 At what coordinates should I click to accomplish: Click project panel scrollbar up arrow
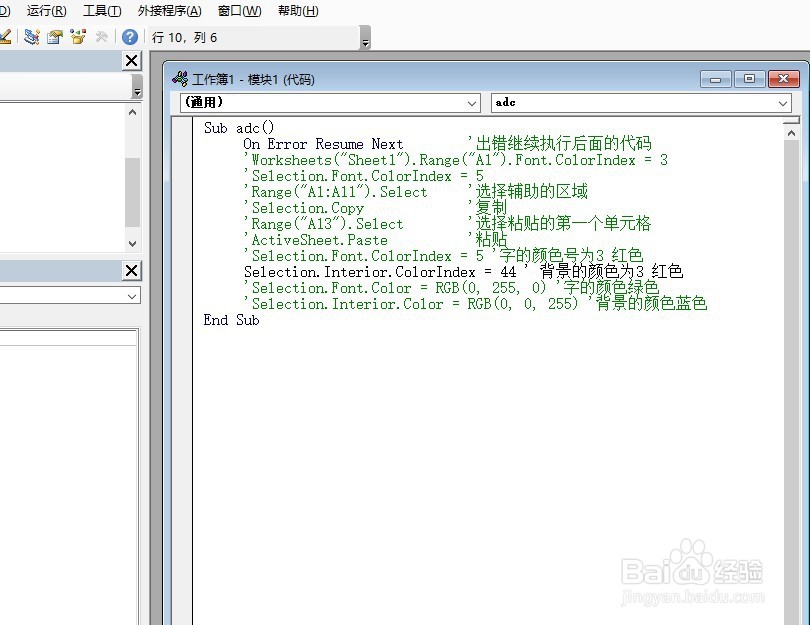point(132,112)
